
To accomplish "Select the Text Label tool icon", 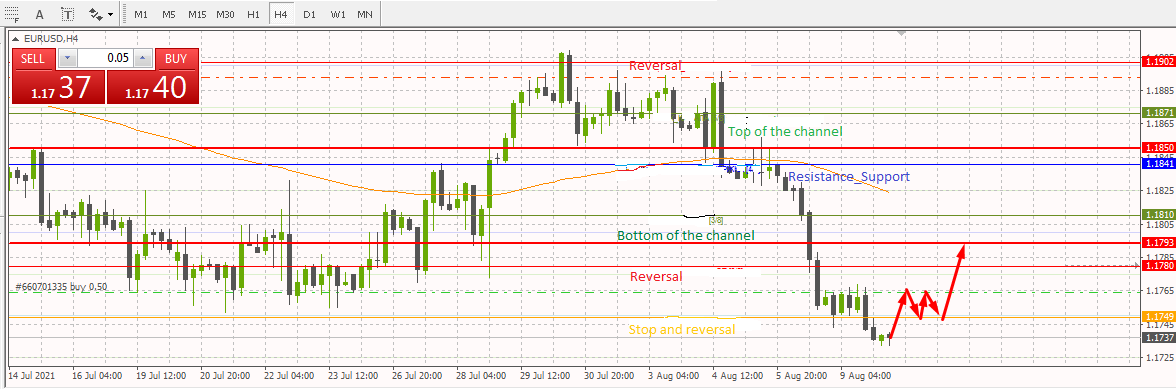I will pos(68,14).
